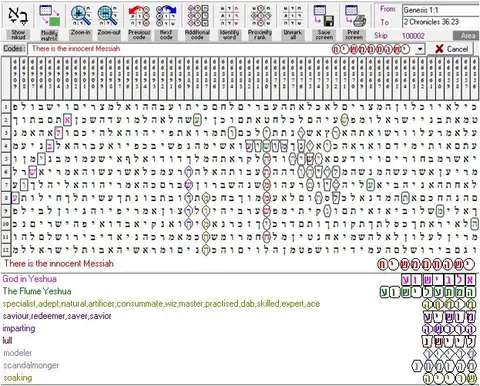
Task: Click the Unmark all icon
Action: [292, 16]
